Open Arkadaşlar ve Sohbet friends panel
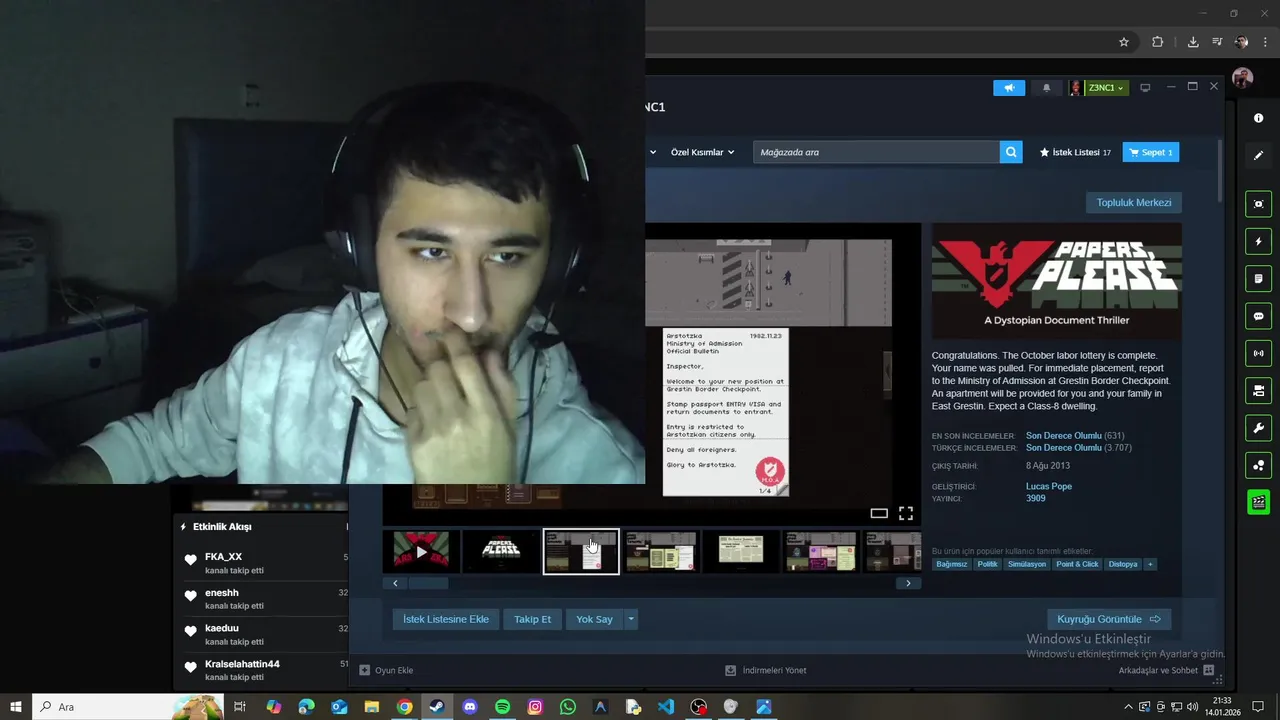The width and height of the screenshot is (1280, 720). coord(1166,670)
